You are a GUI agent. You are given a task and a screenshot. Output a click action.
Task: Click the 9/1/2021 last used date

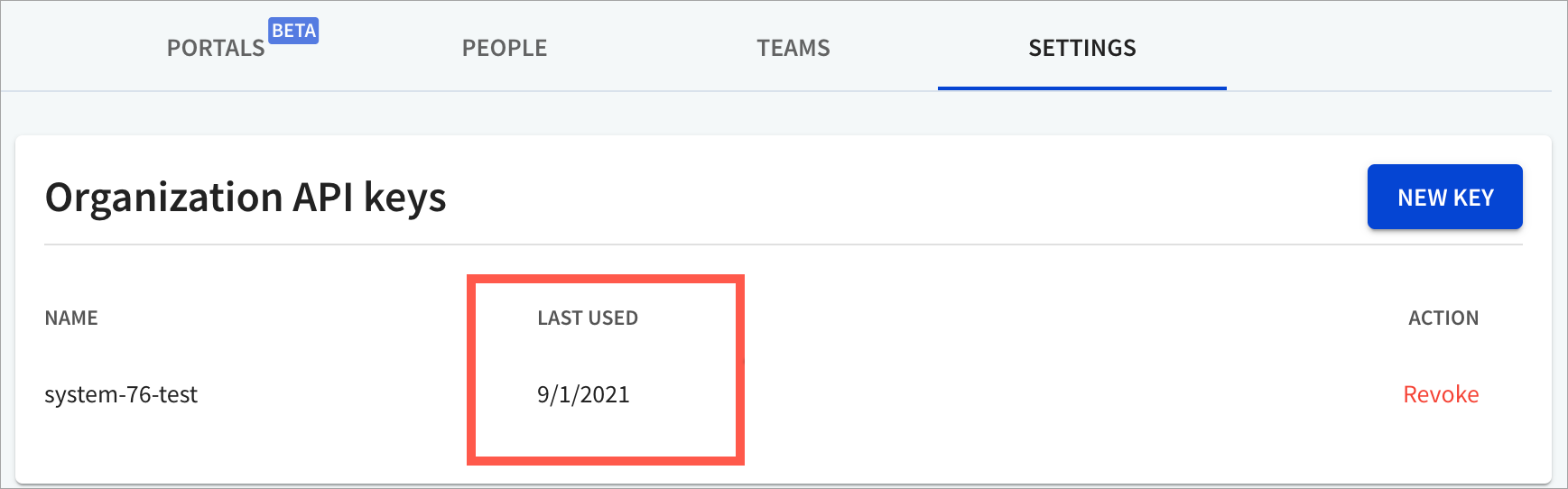tap(583, 394)
